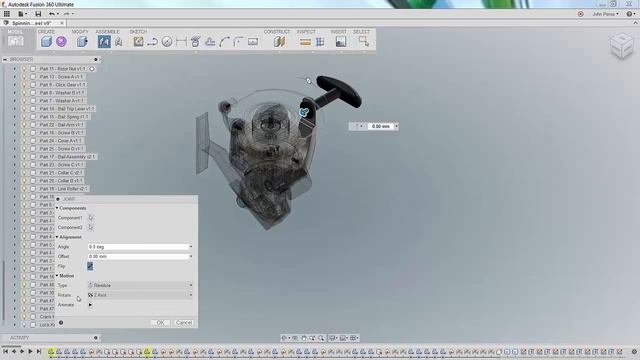The image size is (640, 360).
Task: Toggle visibility bulb for Part 11 - Rotor Nut
Action: coord(24,69)
